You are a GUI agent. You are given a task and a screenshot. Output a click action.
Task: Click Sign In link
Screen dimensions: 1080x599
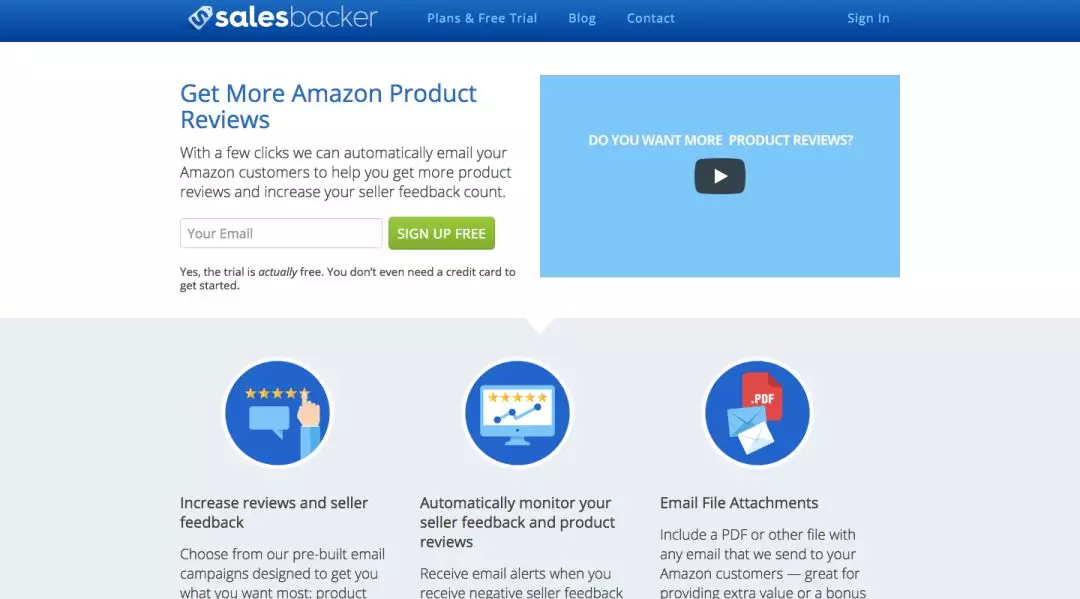[x=868, y=19]
